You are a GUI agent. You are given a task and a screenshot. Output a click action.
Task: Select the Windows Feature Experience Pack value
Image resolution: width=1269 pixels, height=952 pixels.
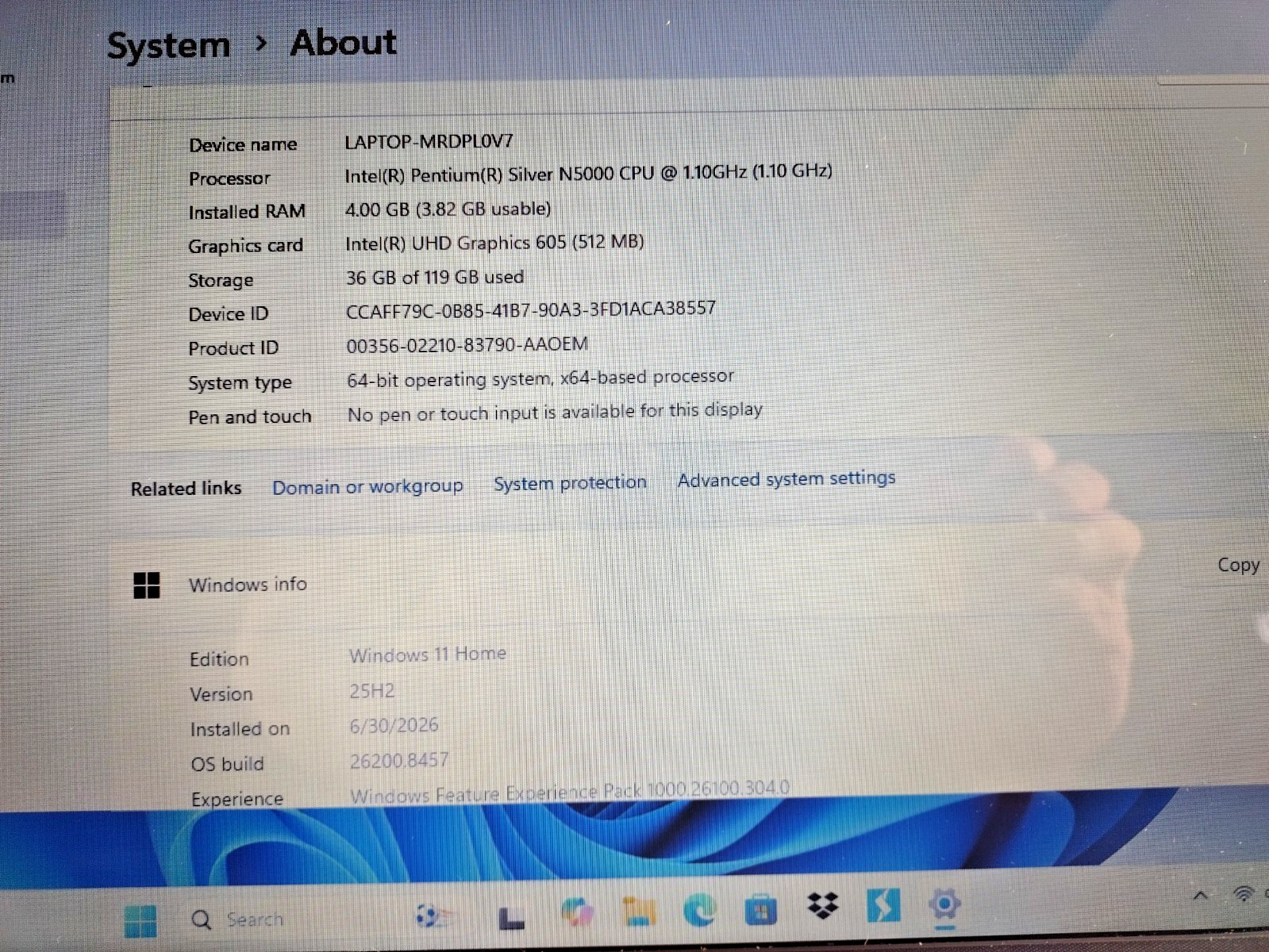[x=570, y=792]
